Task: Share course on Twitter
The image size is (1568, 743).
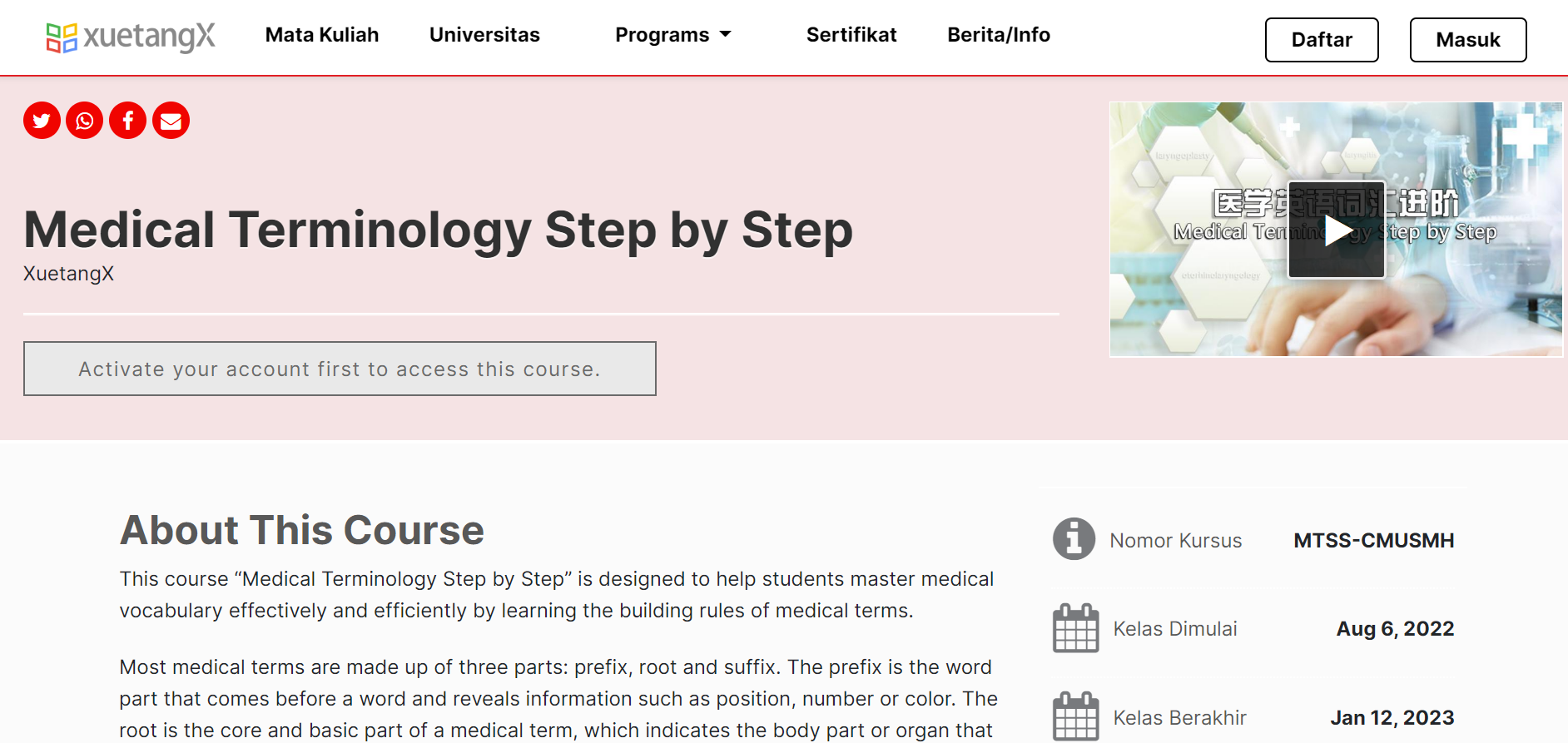Action: 42,121
